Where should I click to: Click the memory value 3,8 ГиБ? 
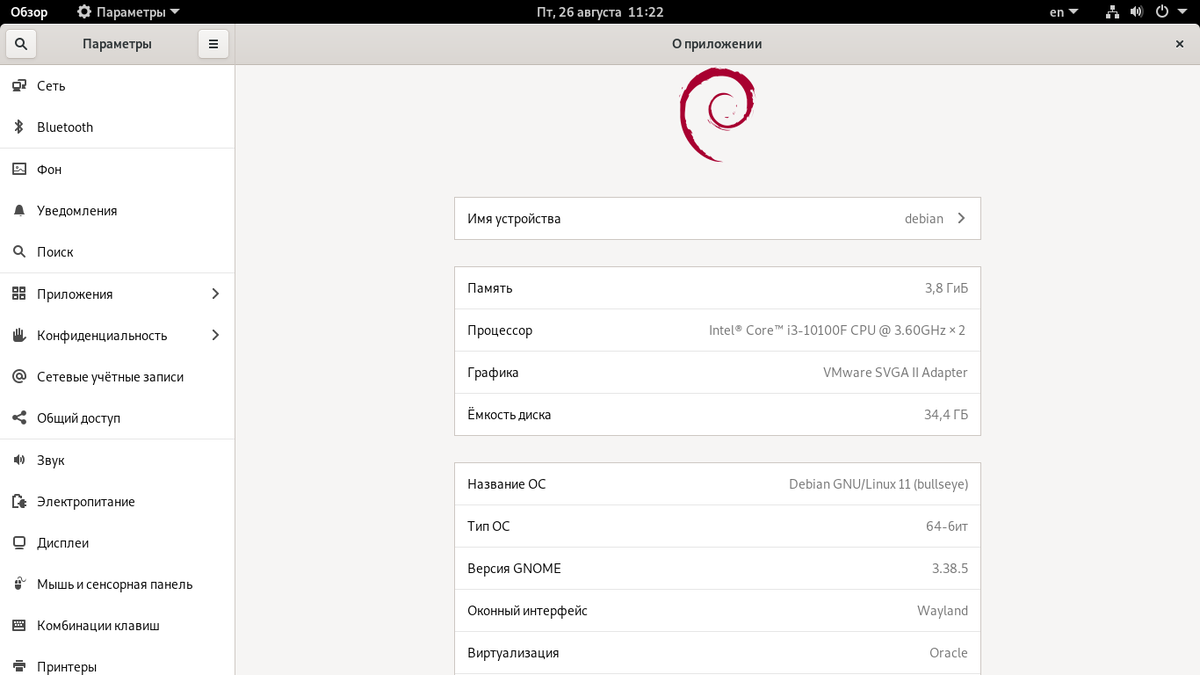coord(946,288)
